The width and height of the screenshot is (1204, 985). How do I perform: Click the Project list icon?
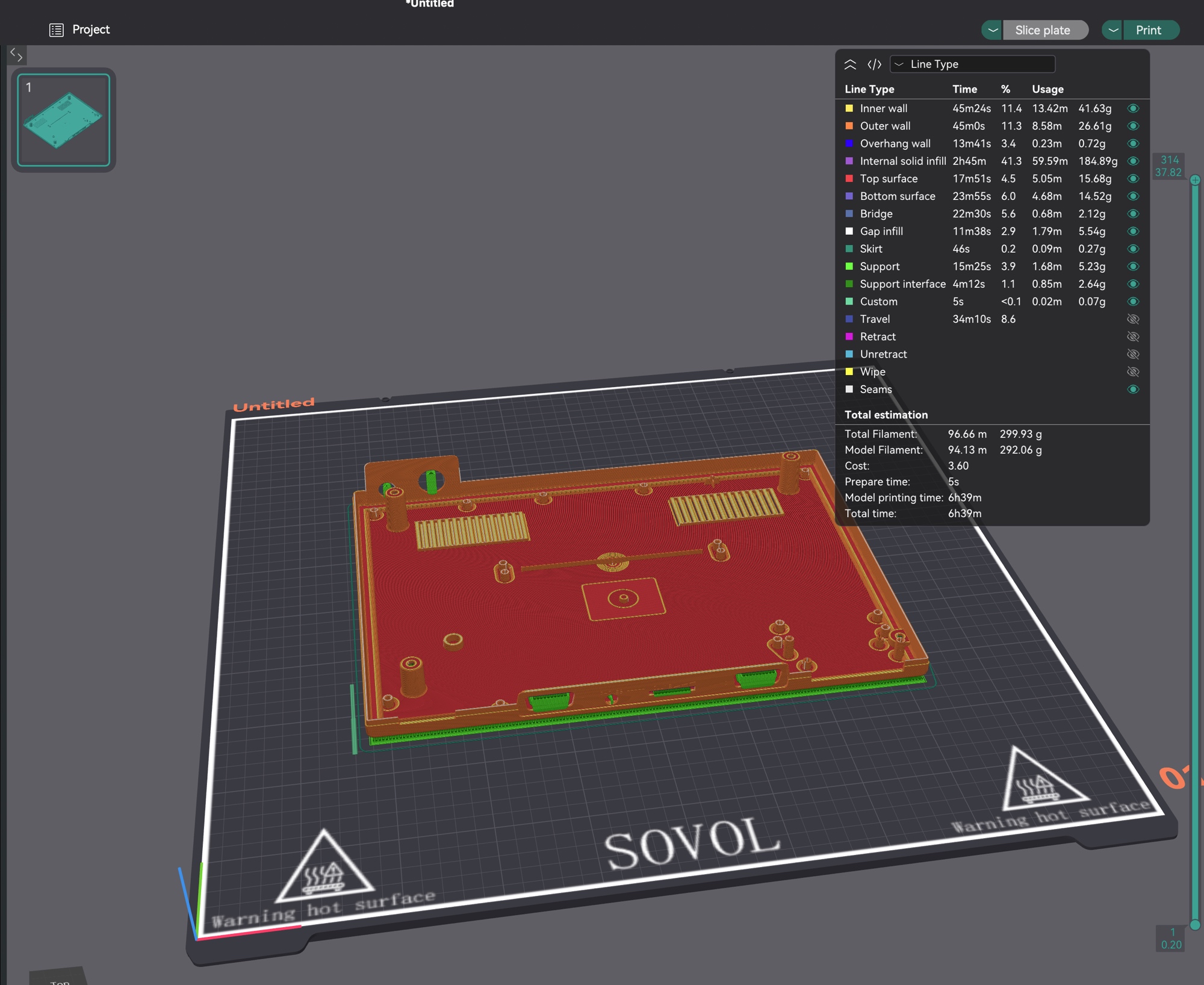coord(56,30)
